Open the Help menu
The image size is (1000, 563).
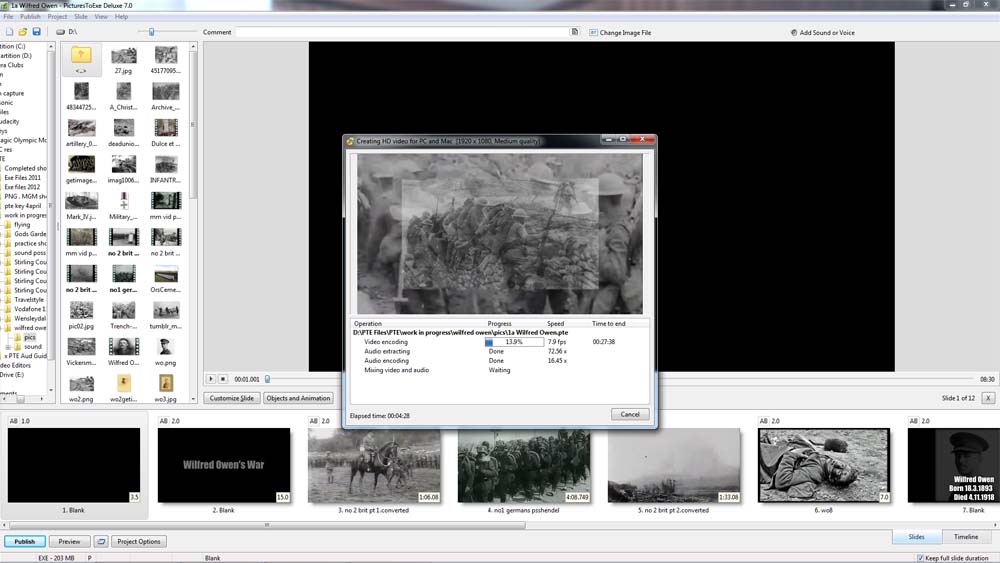click(121, 17)
